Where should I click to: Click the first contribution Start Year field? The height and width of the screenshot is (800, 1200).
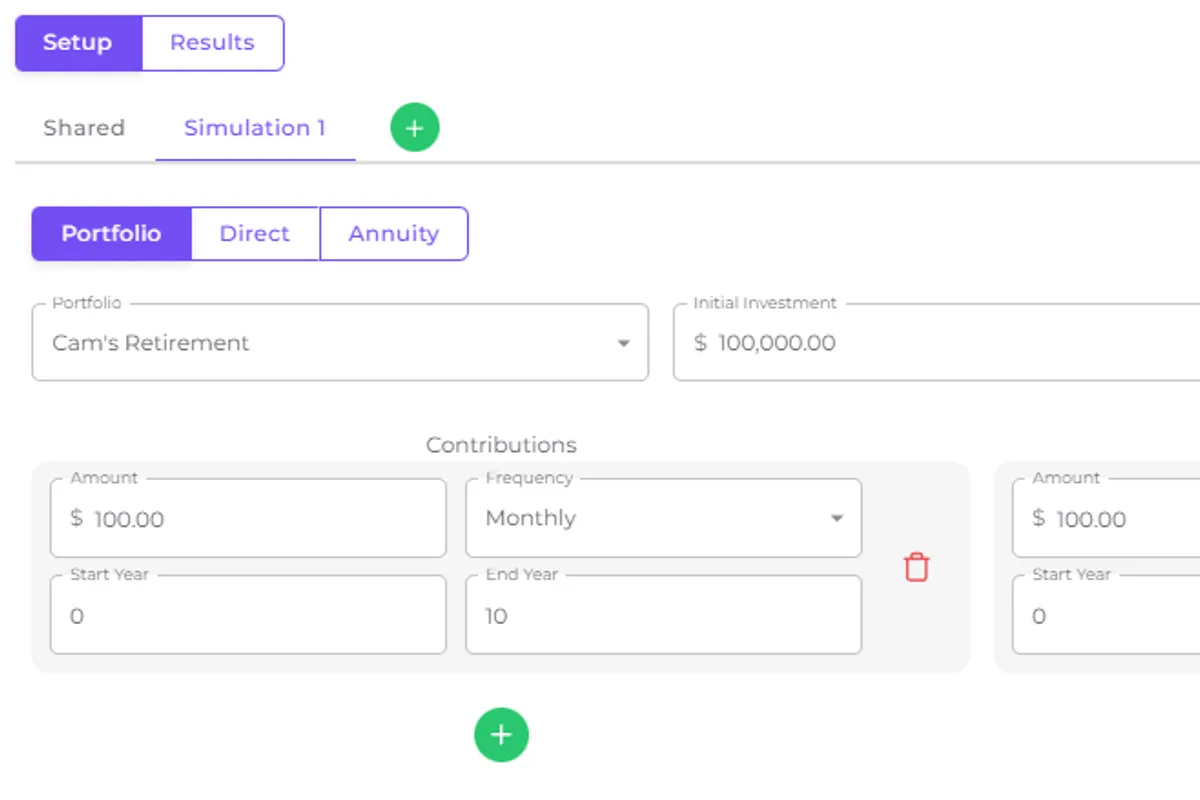(x=247, y=616)
